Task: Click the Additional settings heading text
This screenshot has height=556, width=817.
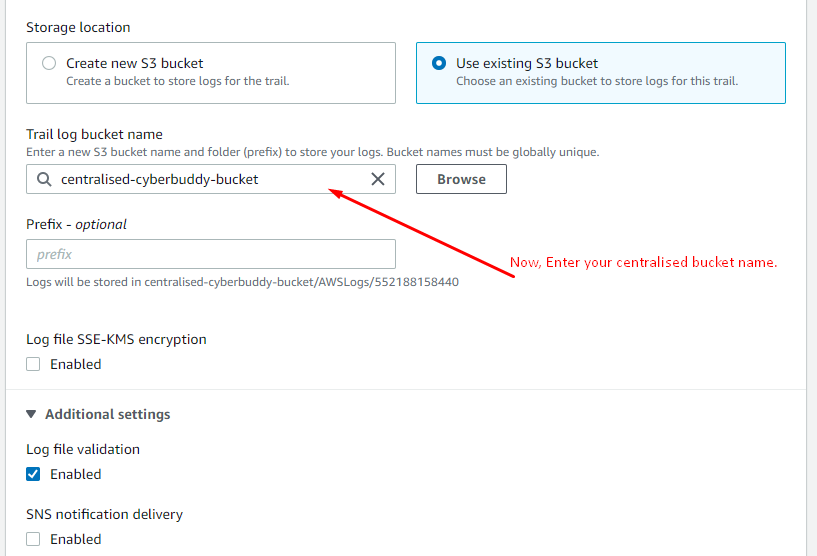Action: 108,414
